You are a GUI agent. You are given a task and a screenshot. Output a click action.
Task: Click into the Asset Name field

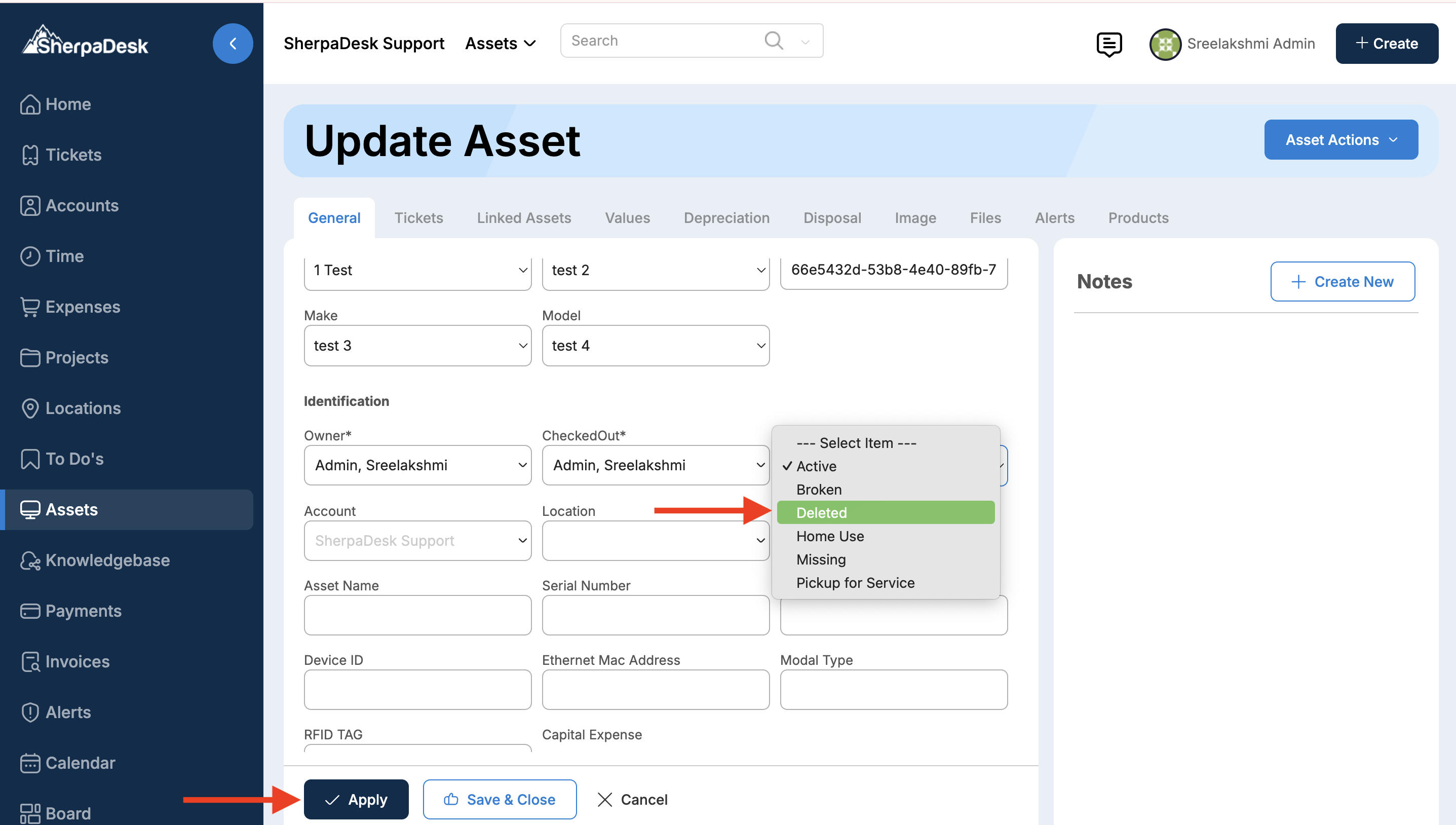pos(417,615)
